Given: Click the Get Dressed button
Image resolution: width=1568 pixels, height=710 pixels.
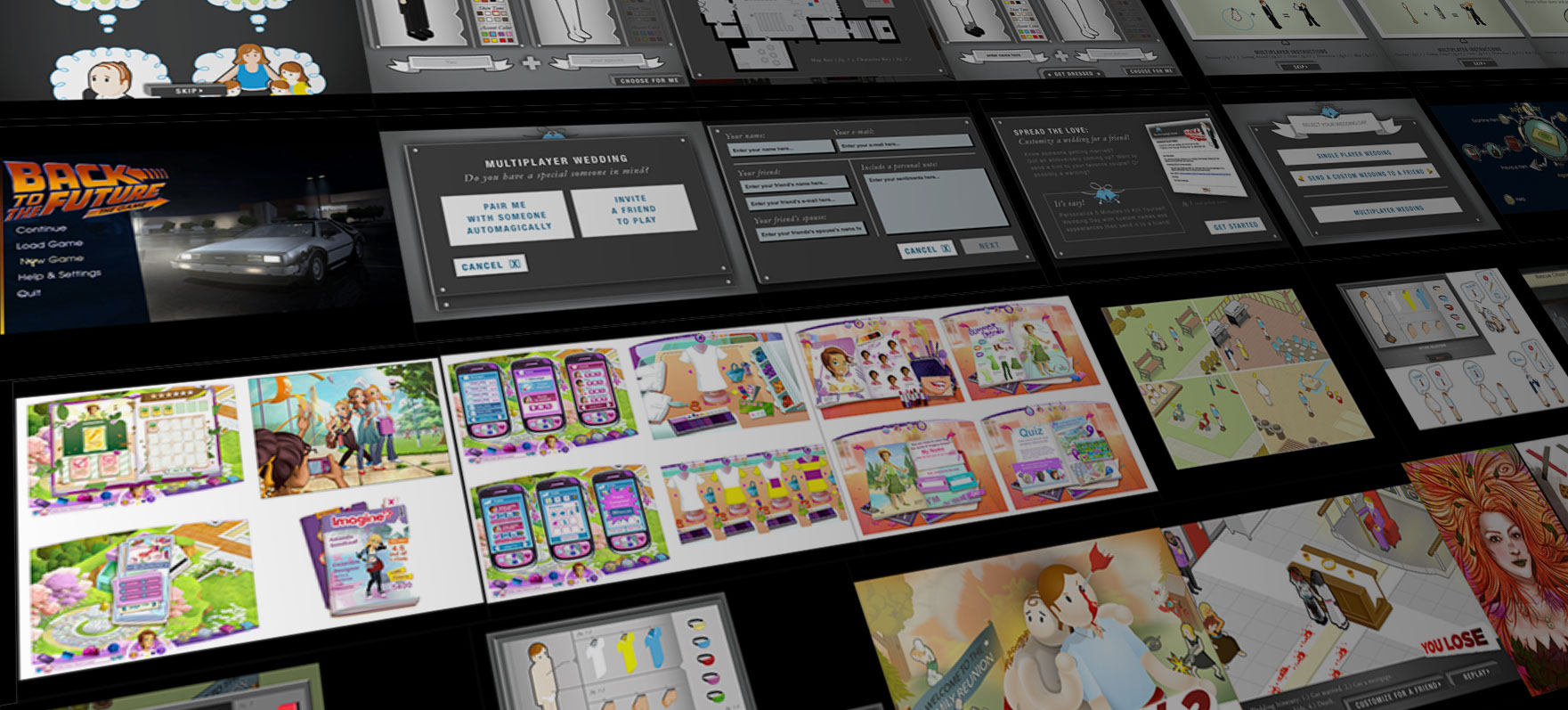Looking at the screenshot, I should click(1072, 73).
